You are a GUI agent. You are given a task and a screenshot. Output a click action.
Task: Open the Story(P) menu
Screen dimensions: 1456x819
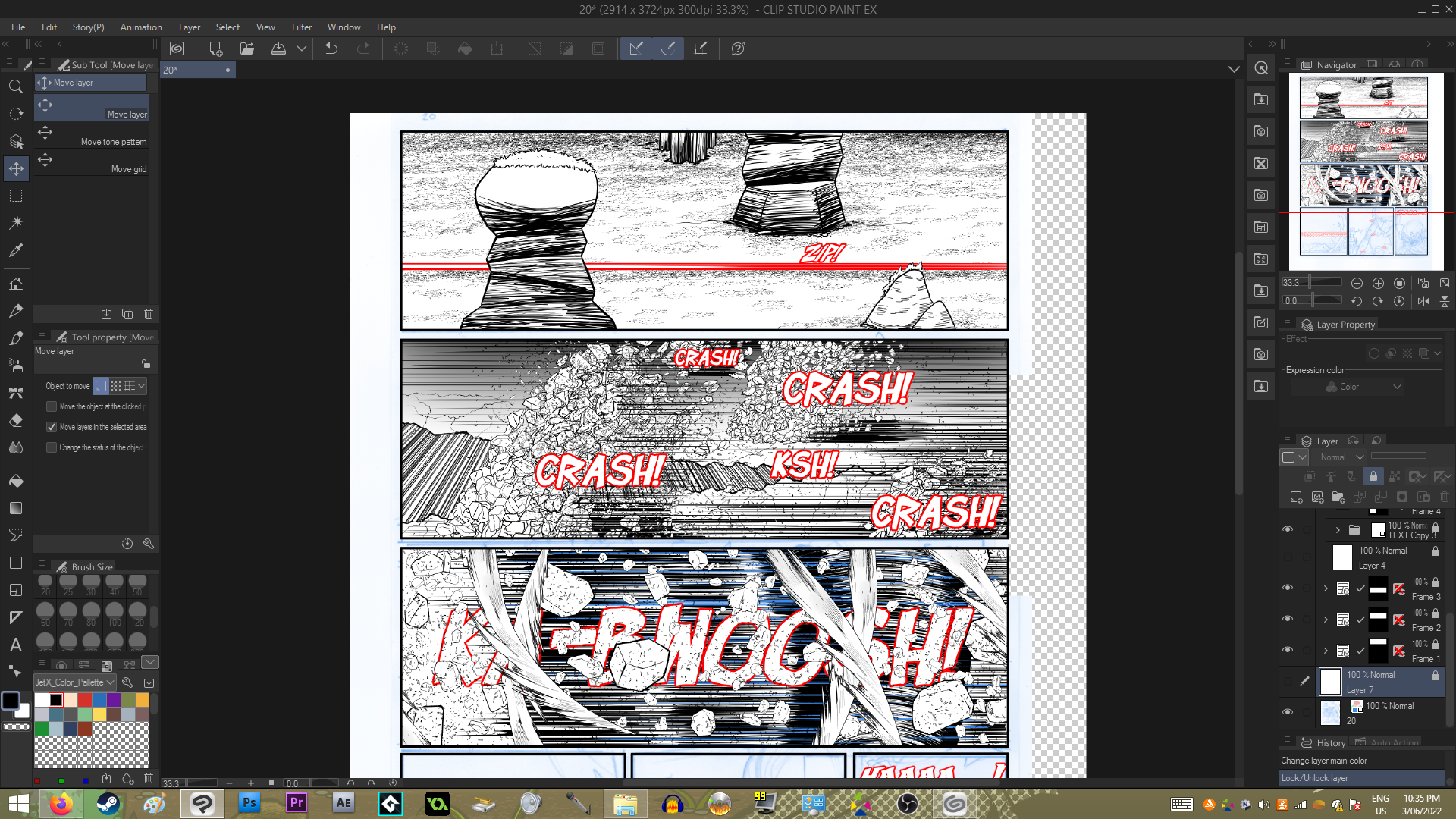tap(88, 27)
